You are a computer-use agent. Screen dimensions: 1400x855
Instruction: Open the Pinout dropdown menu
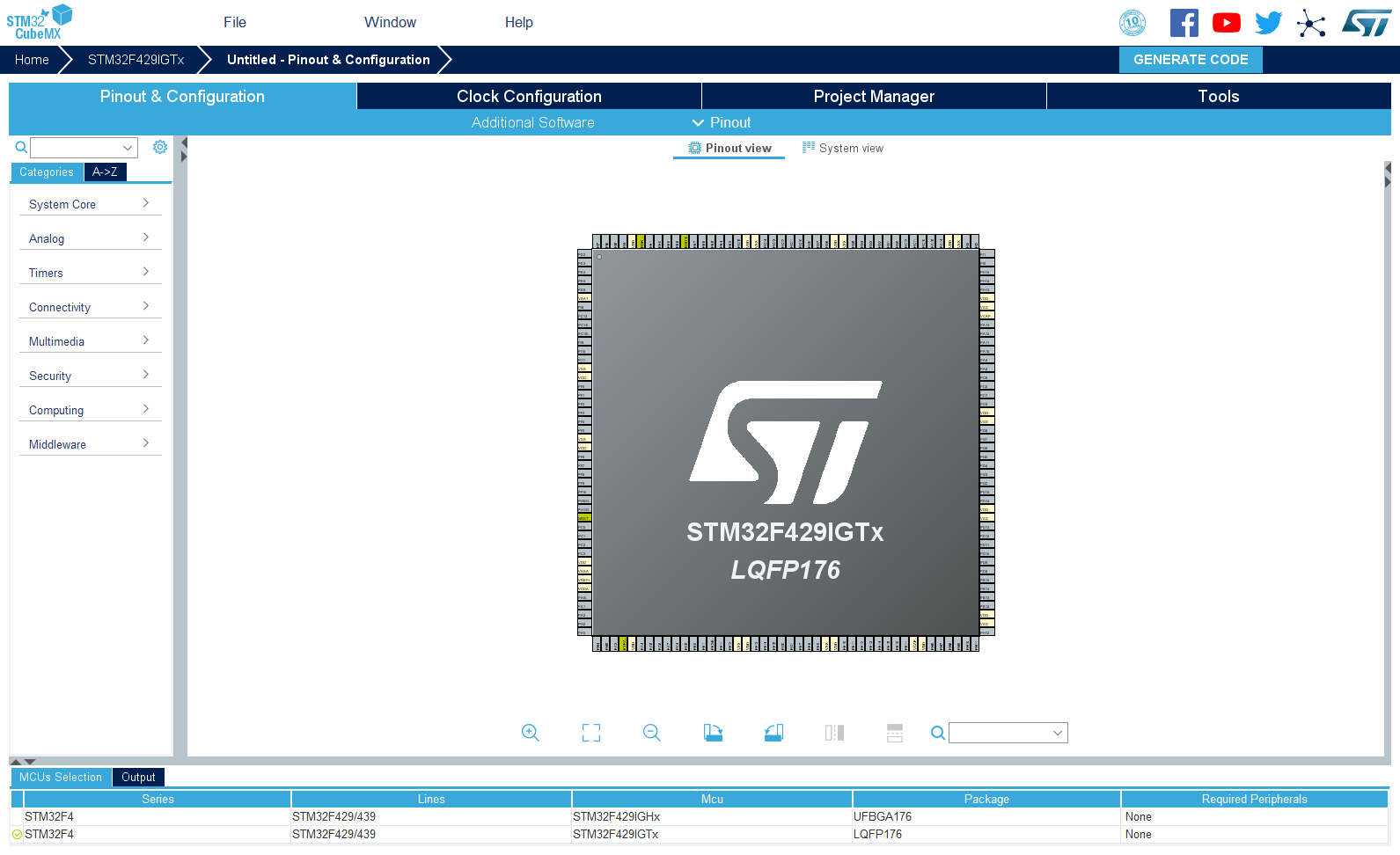(x=722, y=123)
